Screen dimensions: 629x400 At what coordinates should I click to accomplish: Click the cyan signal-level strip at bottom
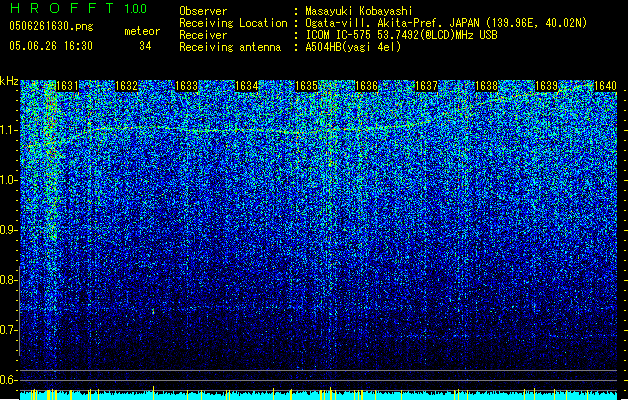[x=318, y=395]
